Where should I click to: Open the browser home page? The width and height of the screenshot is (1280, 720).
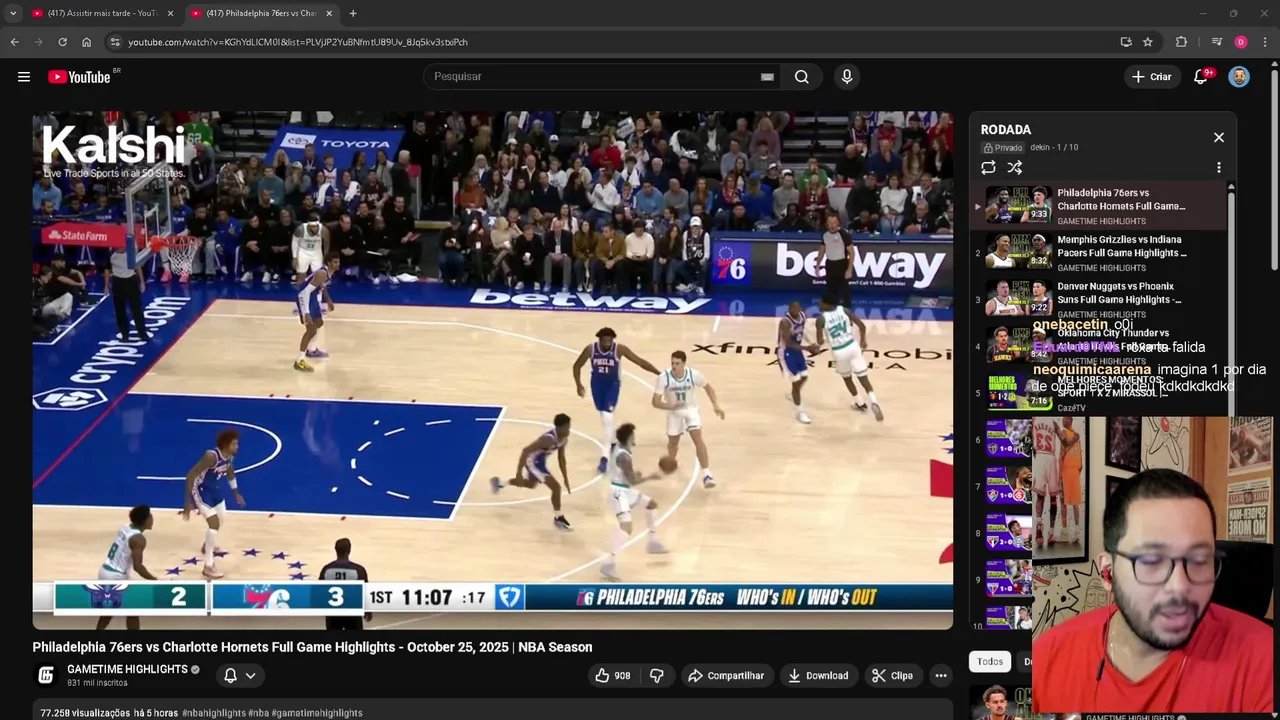click(x=86, y=42)
